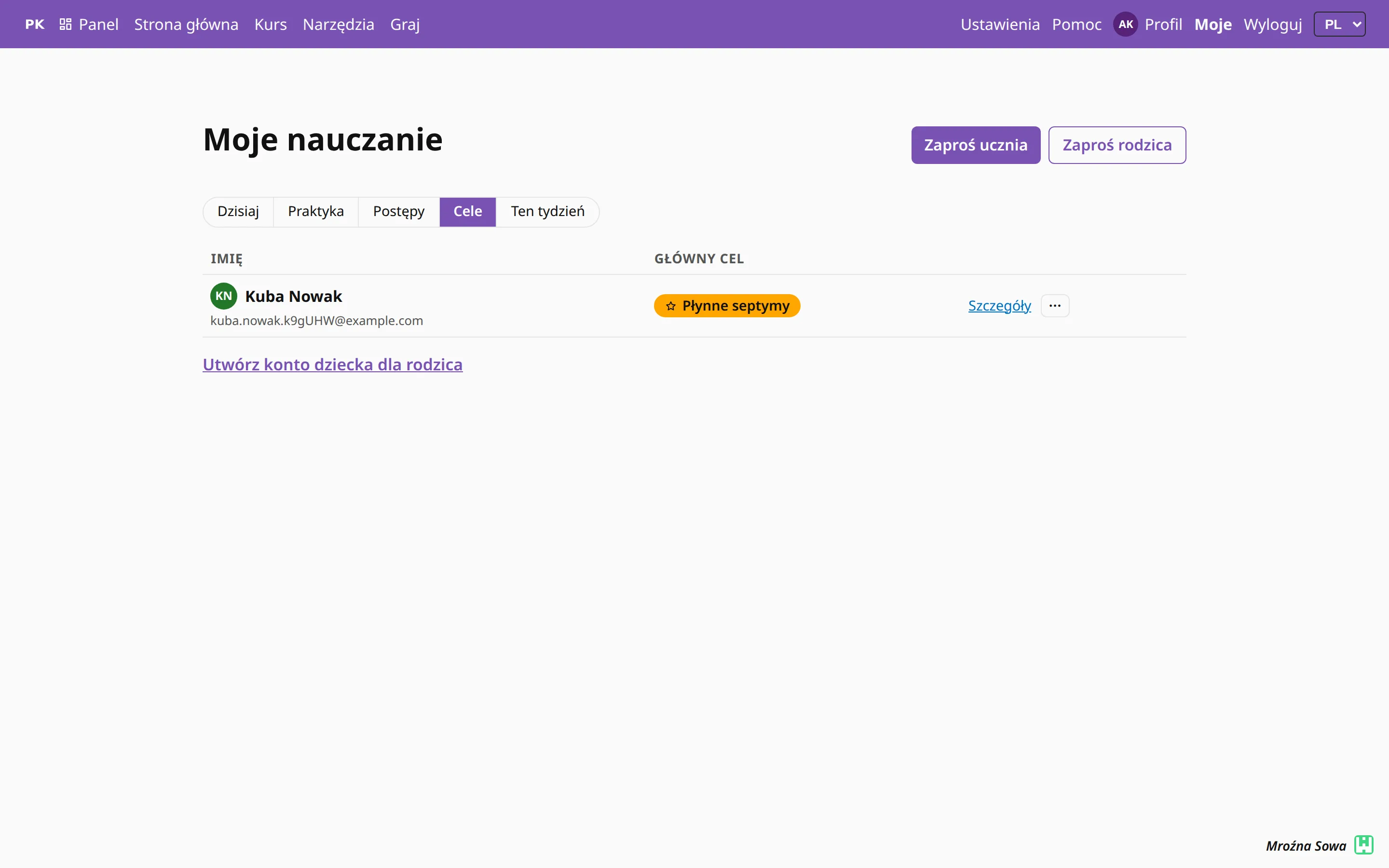Click the PK logo in the navbar
Image resolution: width=1389 pixels, height=868 pixels.
34,24
